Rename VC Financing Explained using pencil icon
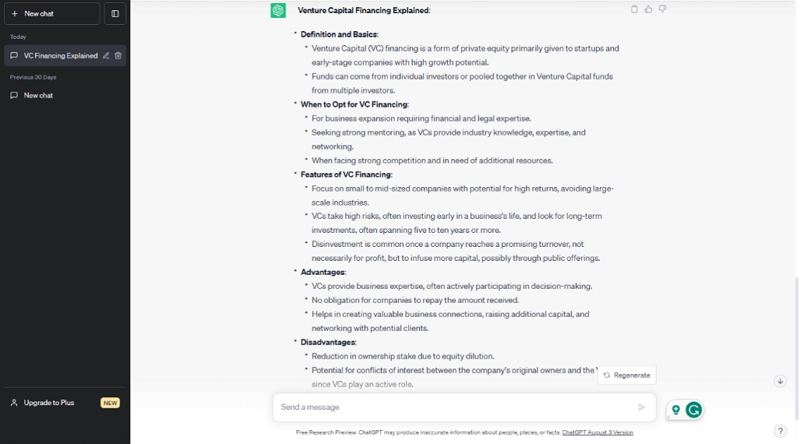This screenshot has width=800, height=444. (x=106, y=55)
